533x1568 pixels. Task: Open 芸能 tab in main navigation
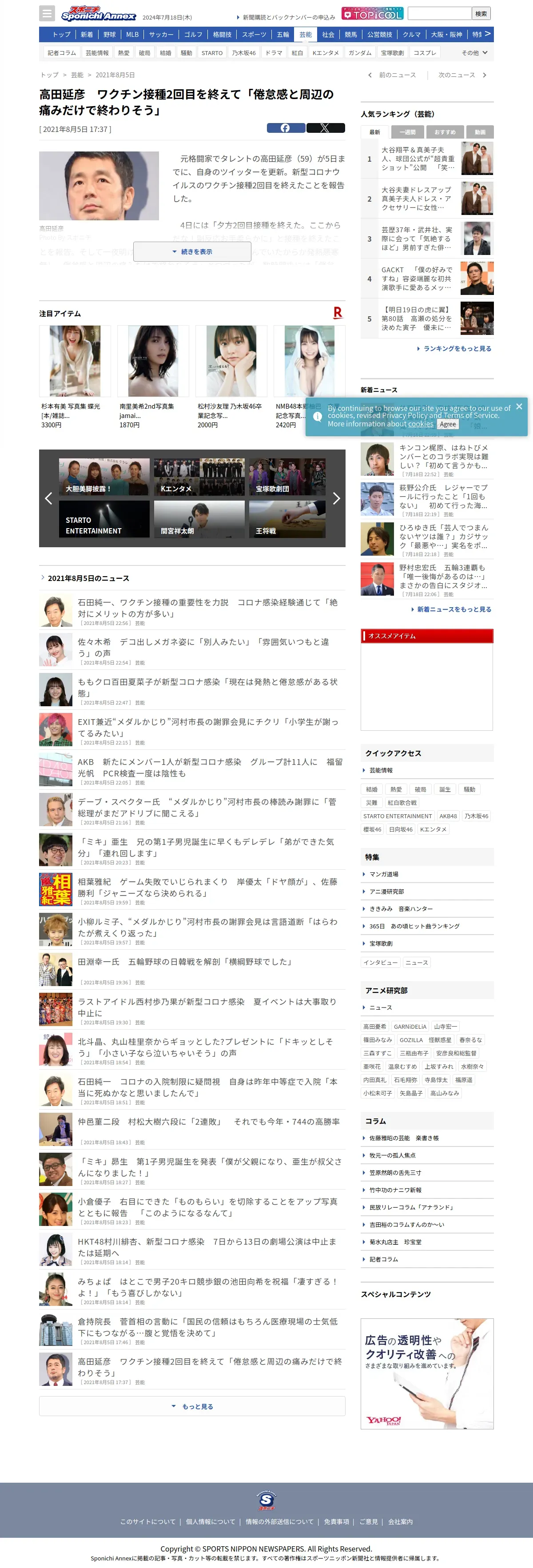pyautogui.click(x=306, y=35)
